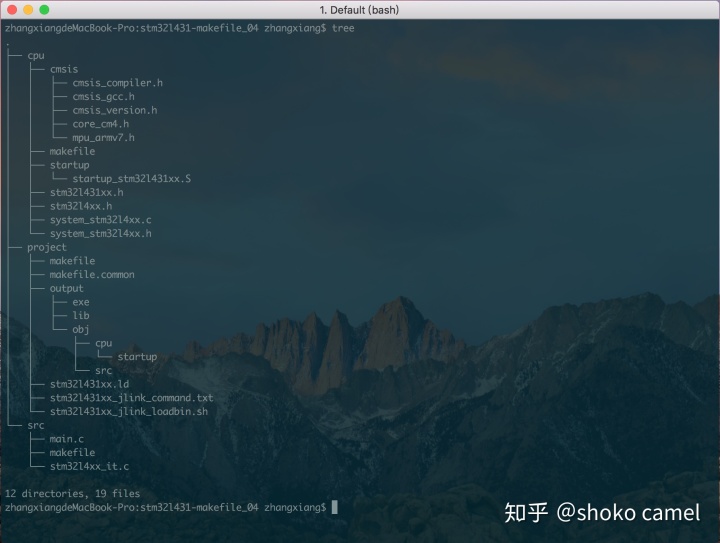Select the 'cmsis_gcc.h' file name

point(103,97)
